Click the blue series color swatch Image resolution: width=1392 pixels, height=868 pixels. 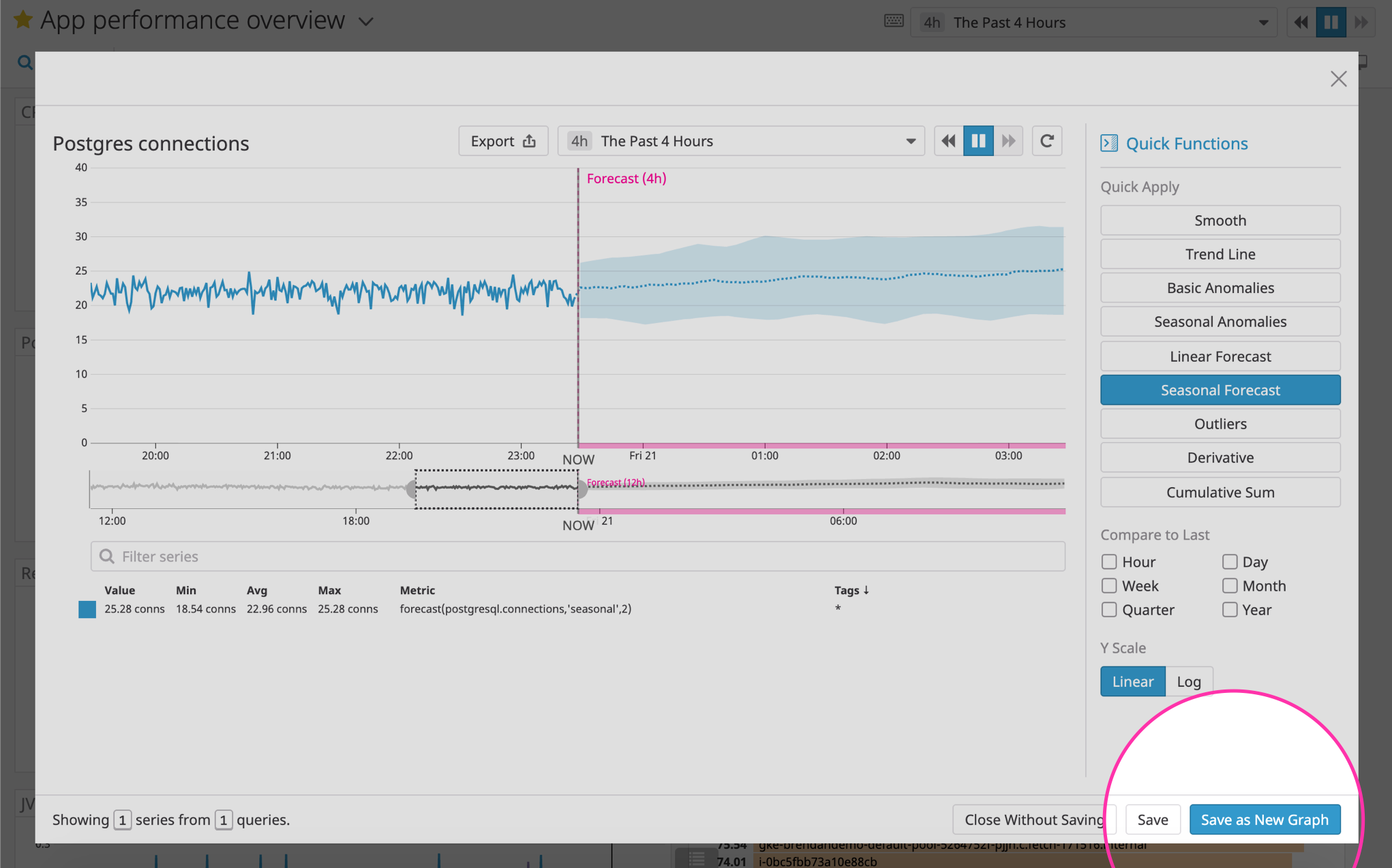(x=87, y=609)
